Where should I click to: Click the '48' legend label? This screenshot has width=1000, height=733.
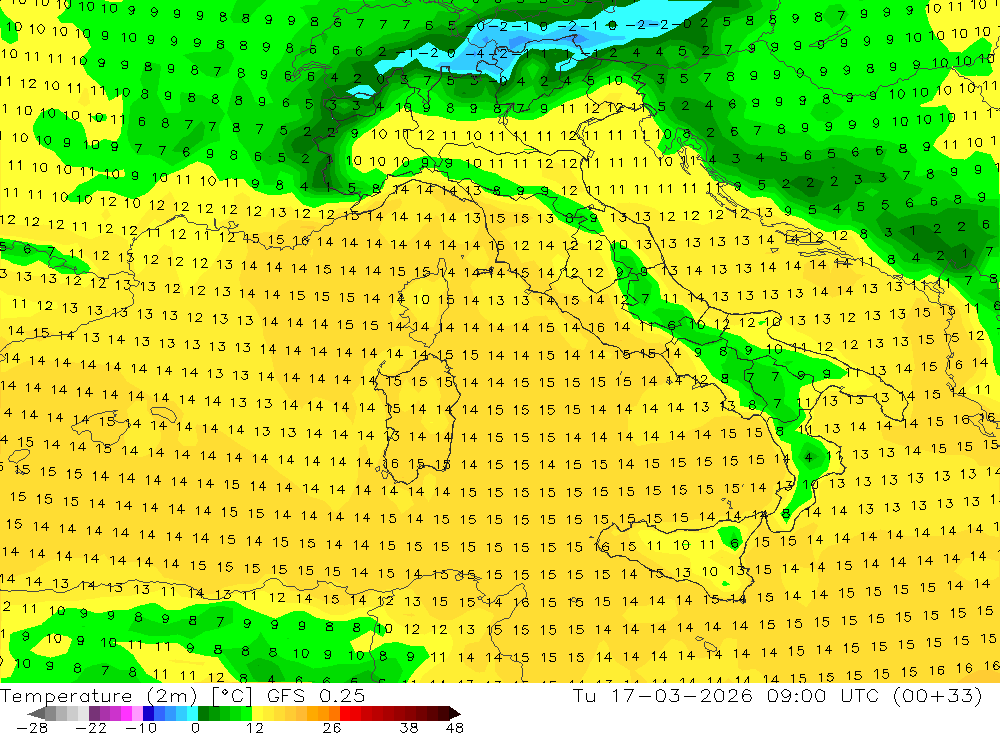click(455, 727)
